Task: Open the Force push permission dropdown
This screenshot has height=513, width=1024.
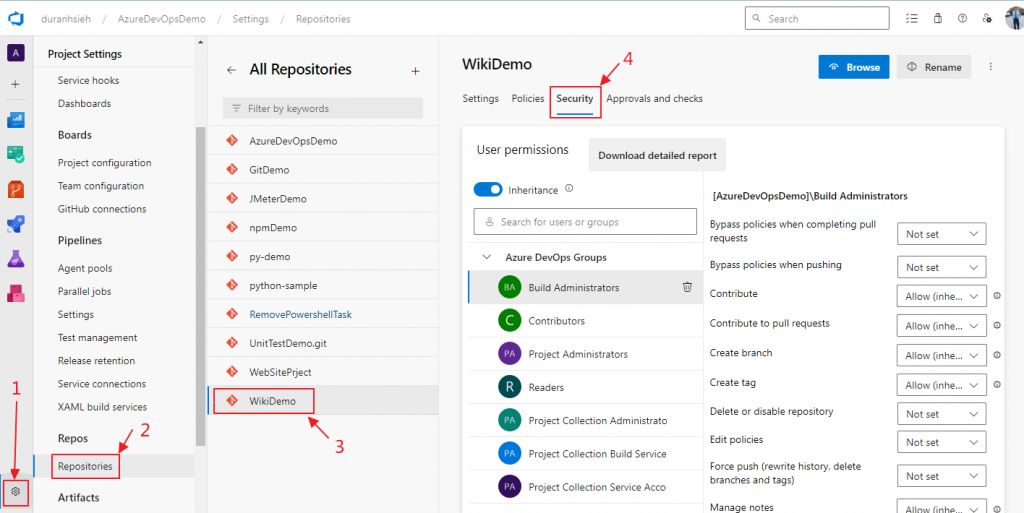Action: tap(942, 476)
